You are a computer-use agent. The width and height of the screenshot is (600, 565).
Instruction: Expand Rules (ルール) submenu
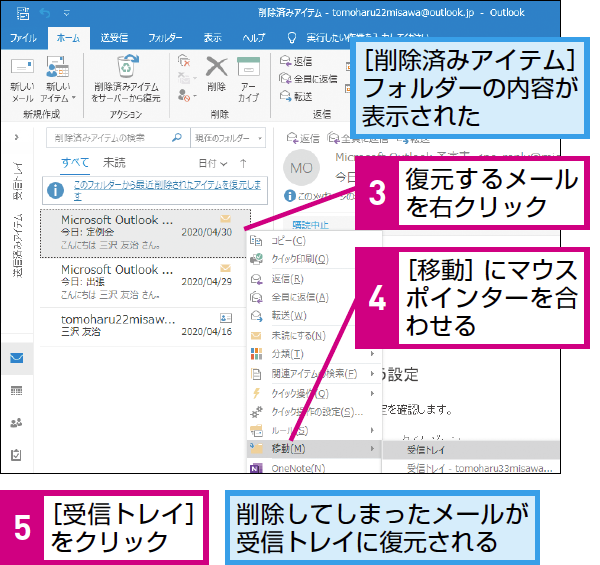point(314,431)
